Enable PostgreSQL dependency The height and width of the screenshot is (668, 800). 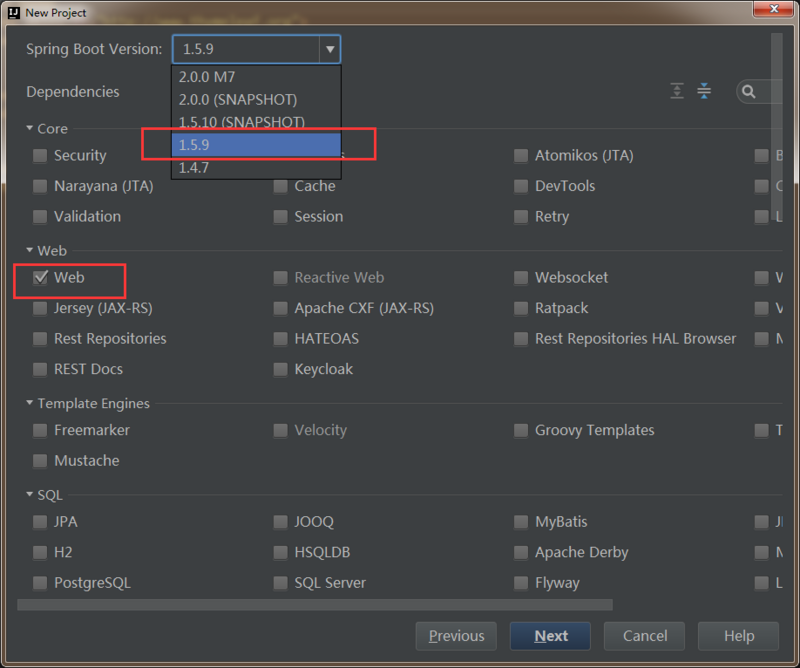[x=40, y=583]
